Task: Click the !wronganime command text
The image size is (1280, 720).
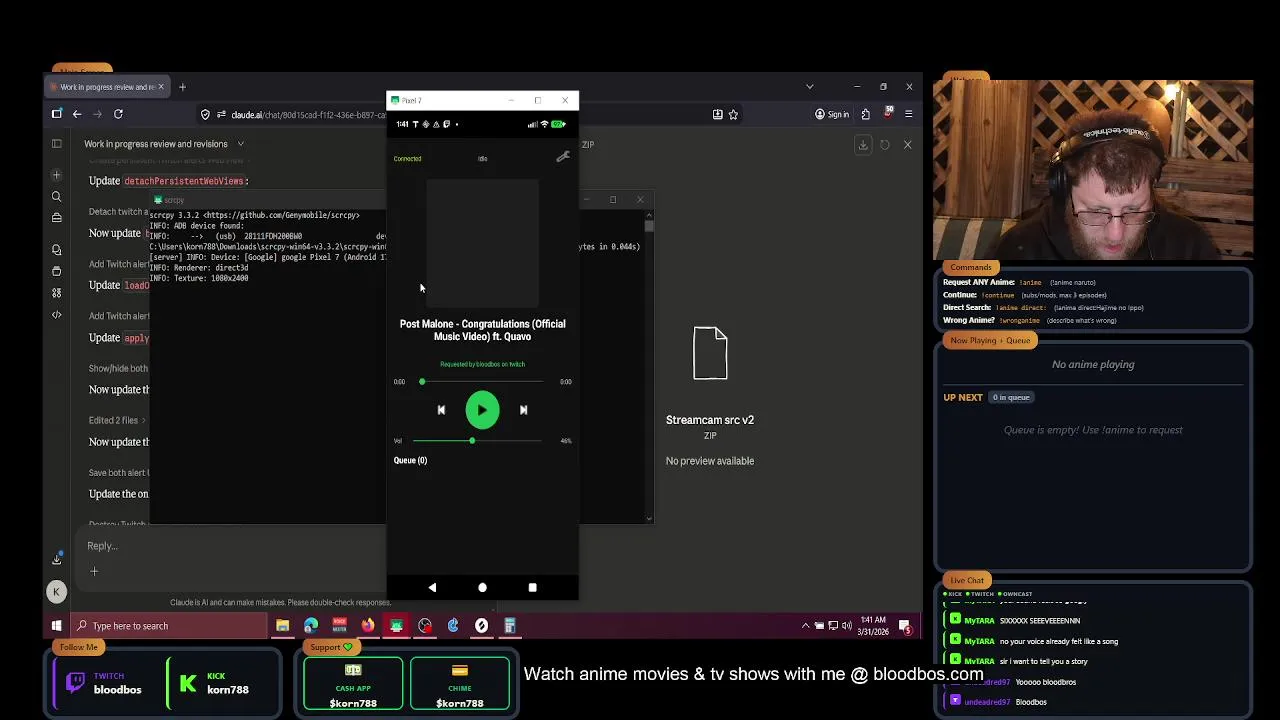Action: 1020,320
